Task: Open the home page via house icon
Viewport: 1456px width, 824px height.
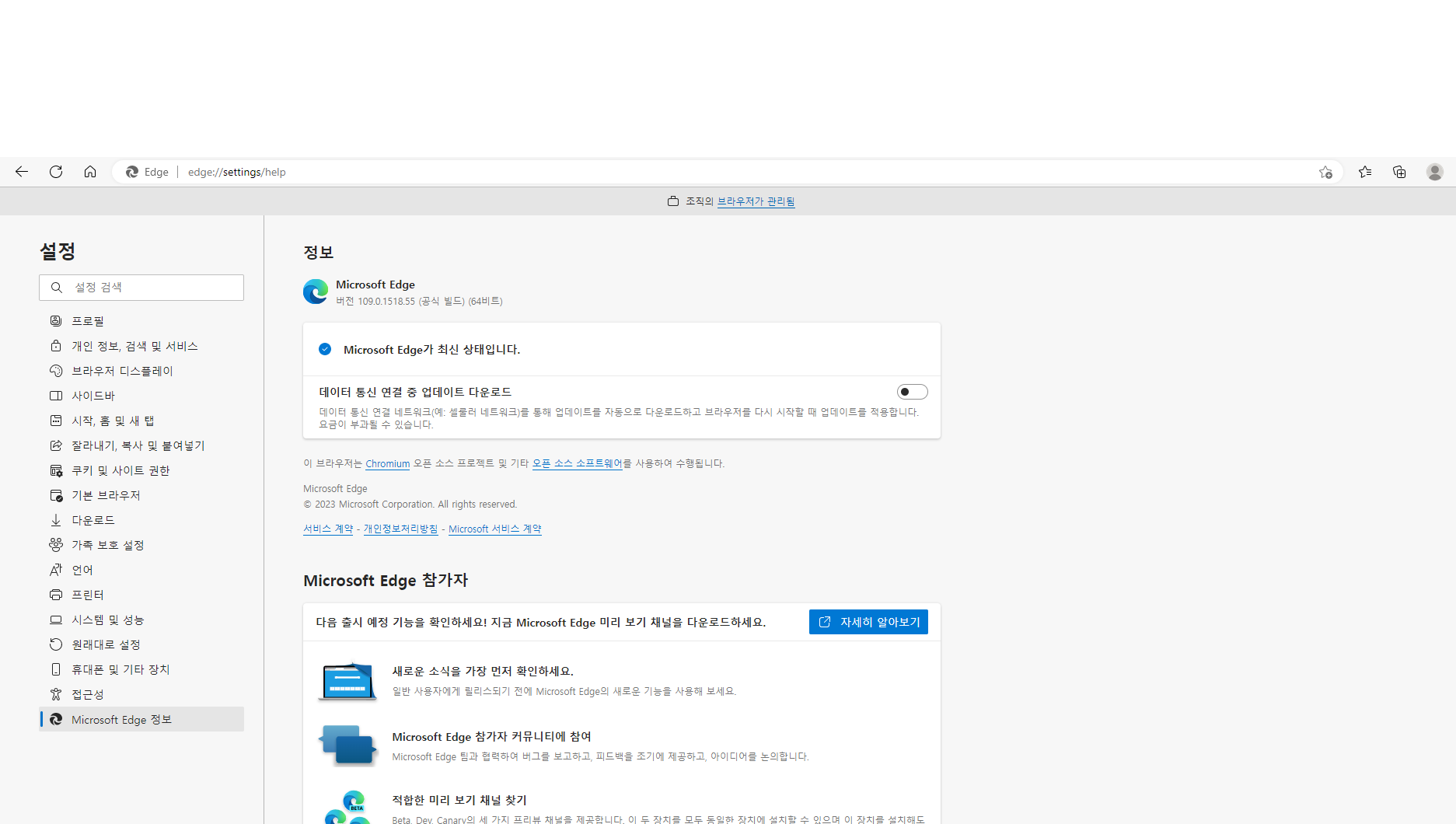Action: click(x=90, y=172)
